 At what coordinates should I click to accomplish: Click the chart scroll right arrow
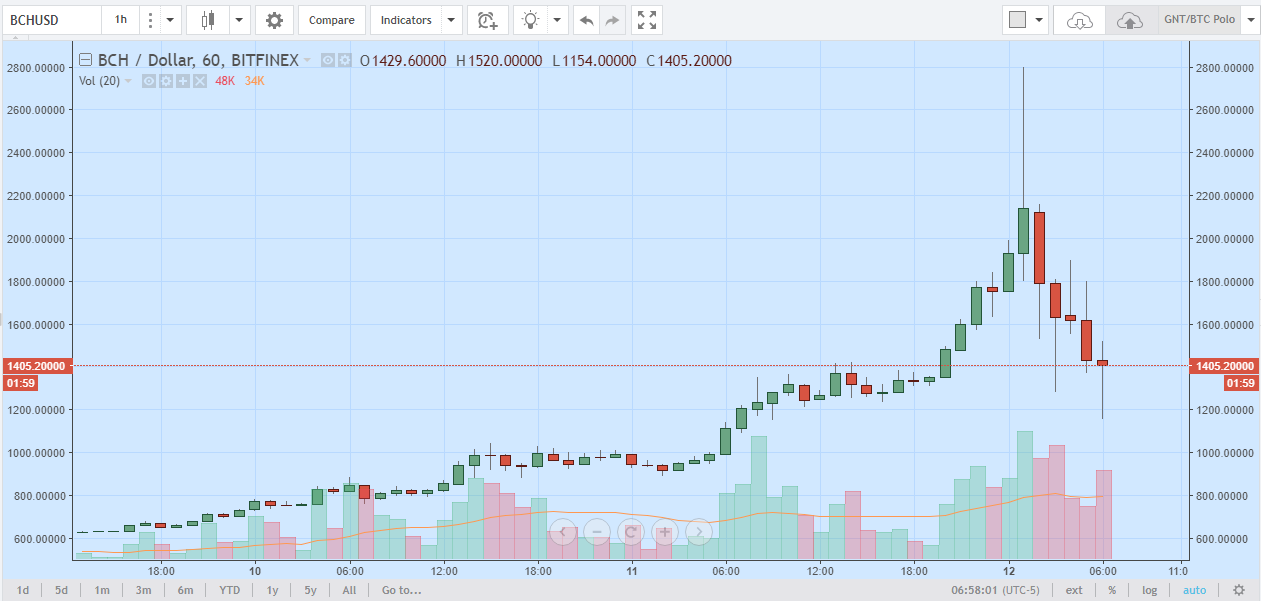699,532
